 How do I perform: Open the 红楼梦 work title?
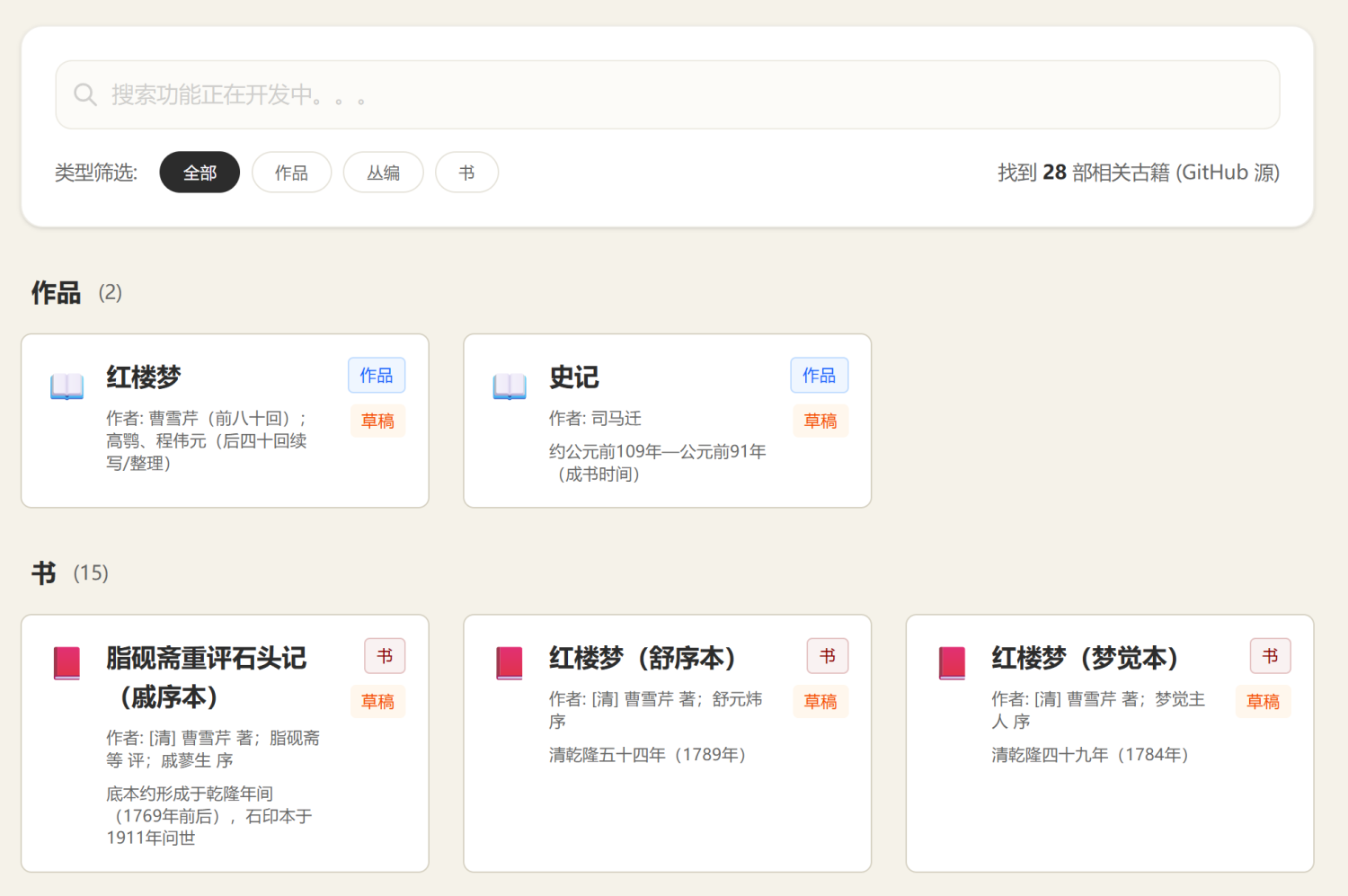[144, 377]
